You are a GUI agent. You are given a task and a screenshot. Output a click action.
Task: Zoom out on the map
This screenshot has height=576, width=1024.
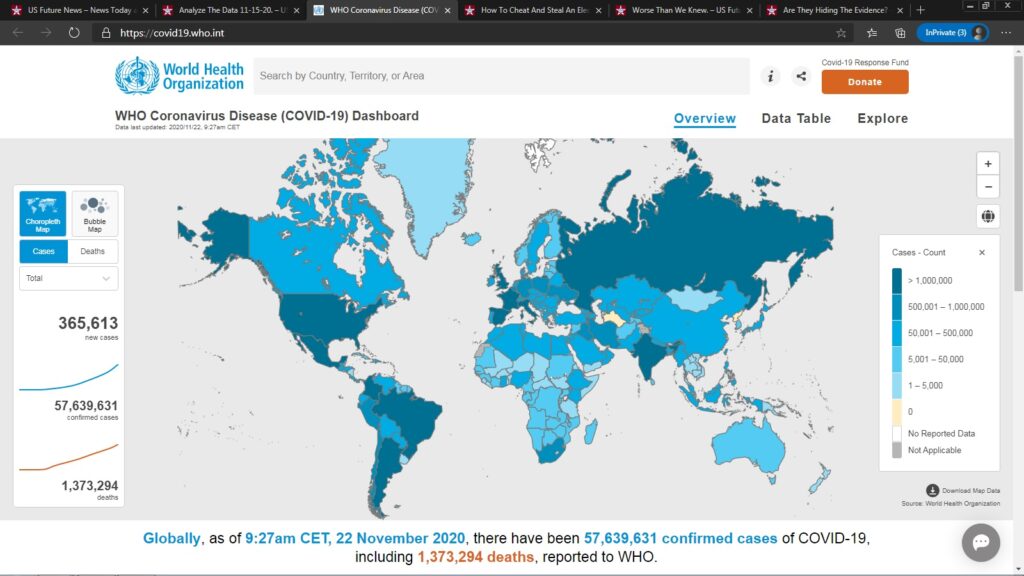[988, 186]
